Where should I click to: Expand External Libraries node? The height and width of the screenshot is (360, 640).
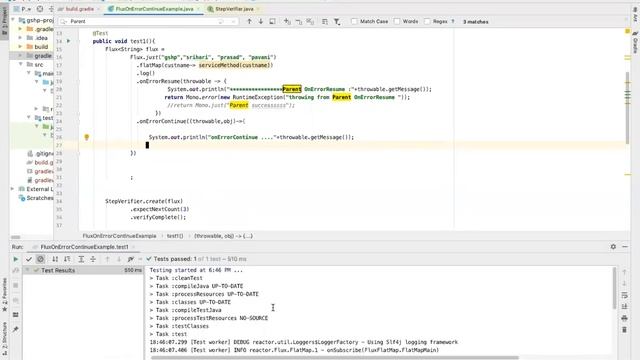point(13,189)
